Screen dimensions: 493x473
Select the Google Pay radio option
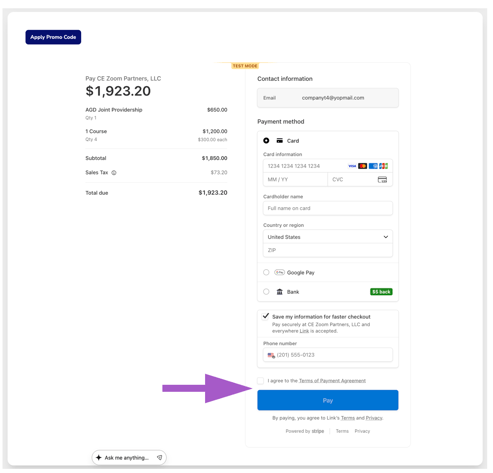266,273
